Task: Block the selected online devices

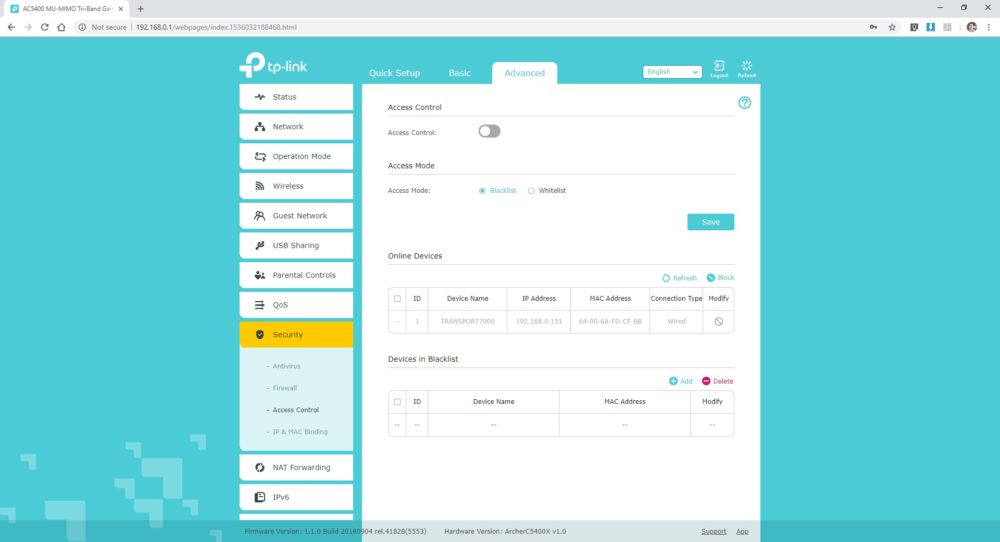Action: [x=720, y=278]
